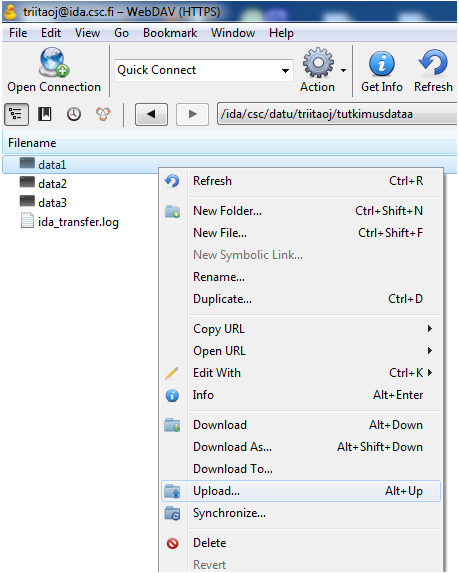Image resolution: width=459 pixels, height=573 pixels.
Task: Open the Action gear icon
Action: (318, 62)
